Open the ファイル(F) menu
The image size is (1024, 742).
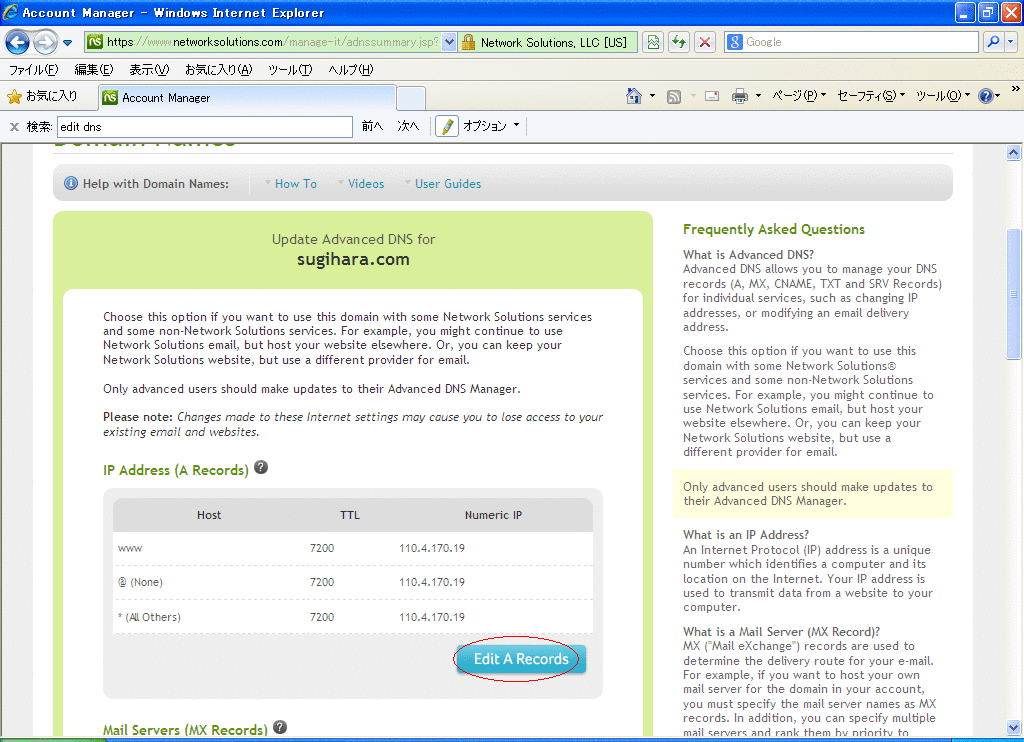coord(33,69)
